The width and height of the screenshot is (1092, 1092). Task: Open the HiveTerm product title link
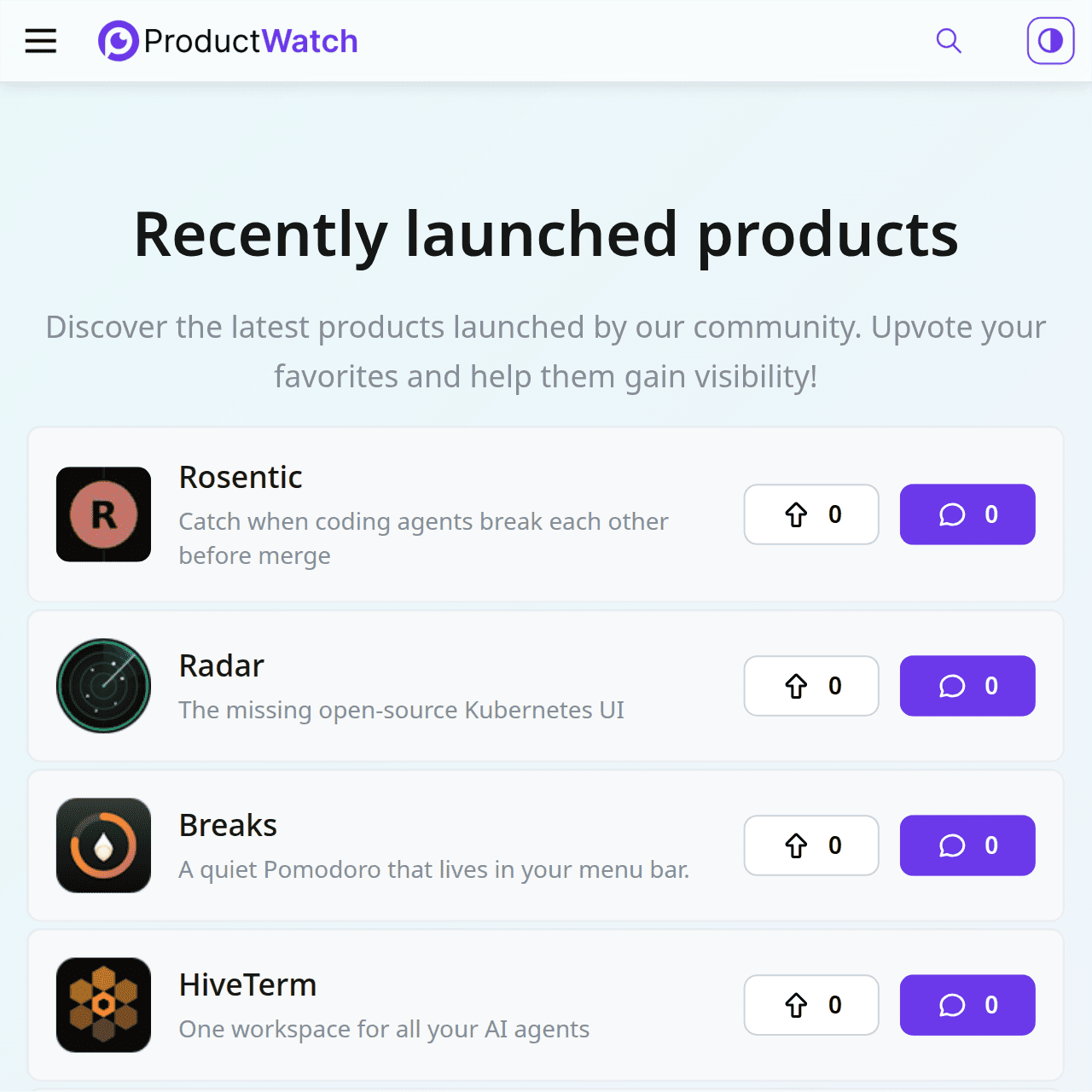tap(247, 985)
